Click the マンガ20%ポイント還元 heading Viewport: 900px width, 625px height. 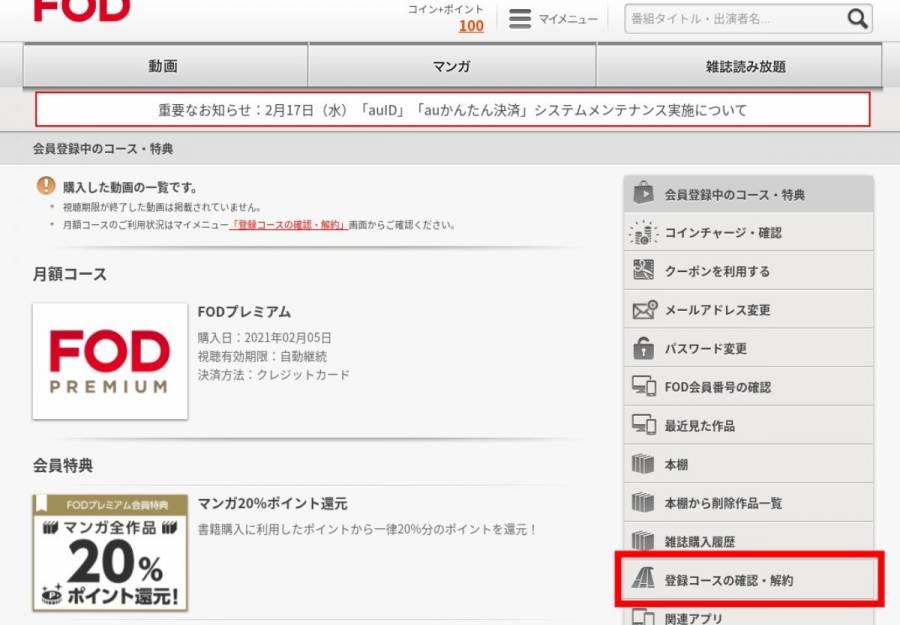273,503
